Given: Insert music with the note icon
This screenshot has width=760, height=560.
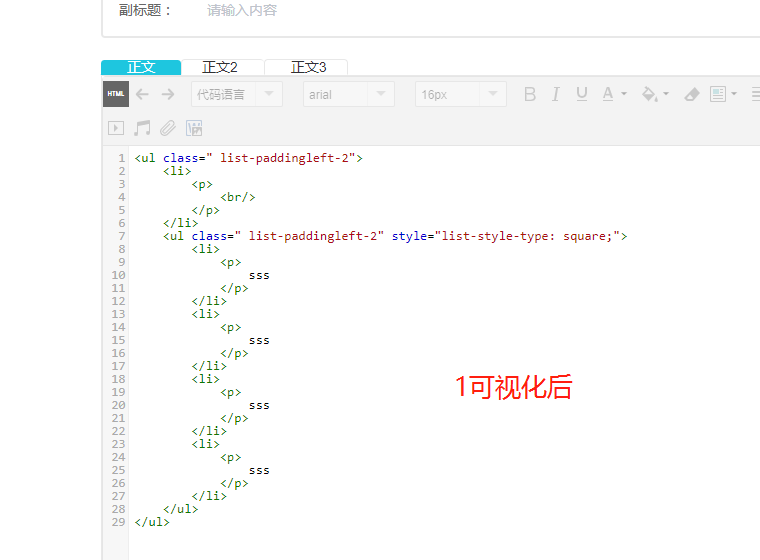Looking at the screenshot, I should [142, 128].
